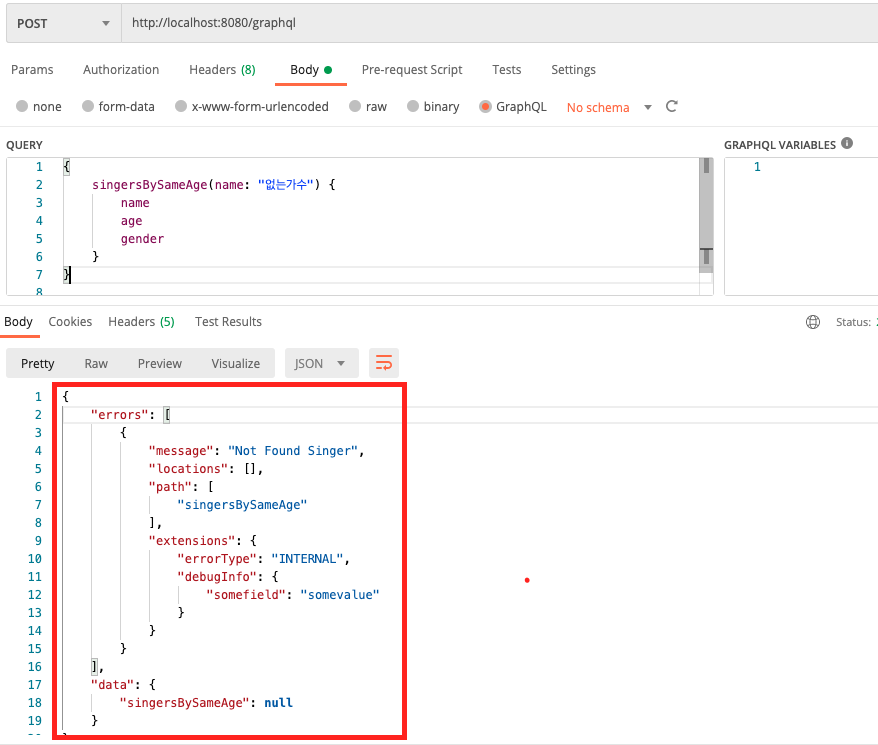This screenshot has width=878, height=745.
Task: Select the GraphQL body option
Action: pos(513,106)
